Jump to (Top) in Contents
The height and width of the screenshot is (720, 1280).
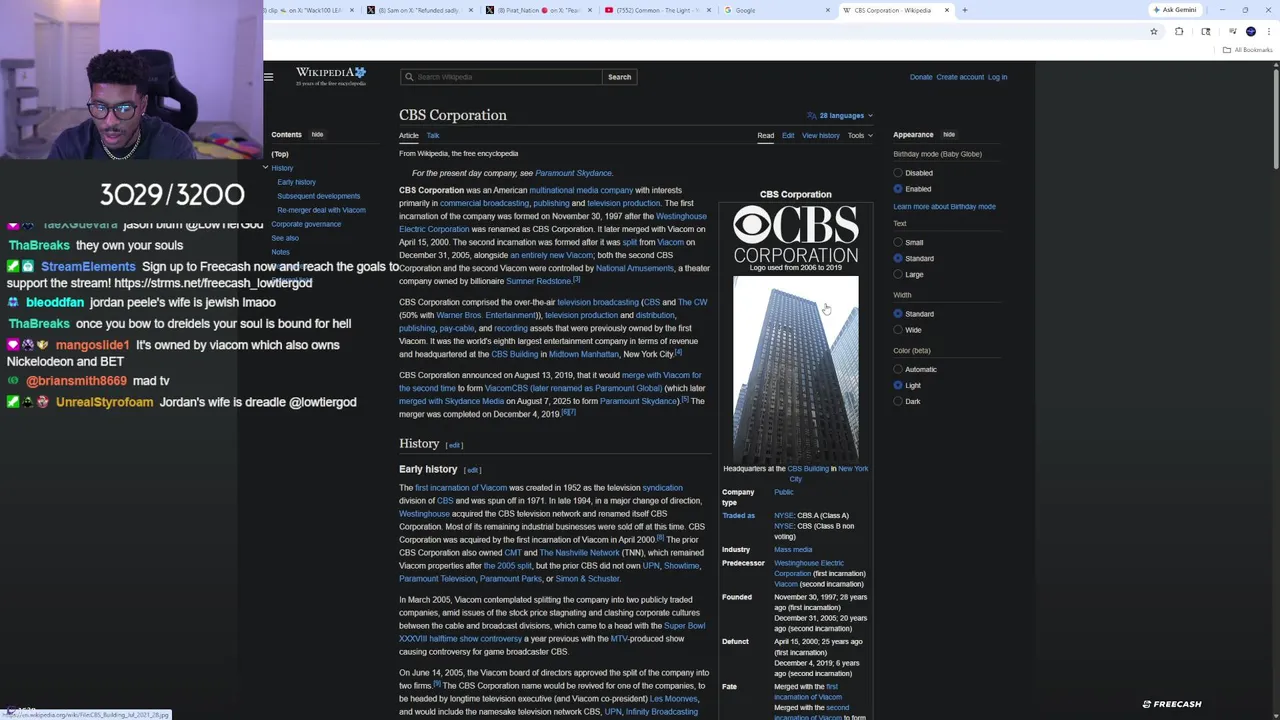(x=280, y=154)
